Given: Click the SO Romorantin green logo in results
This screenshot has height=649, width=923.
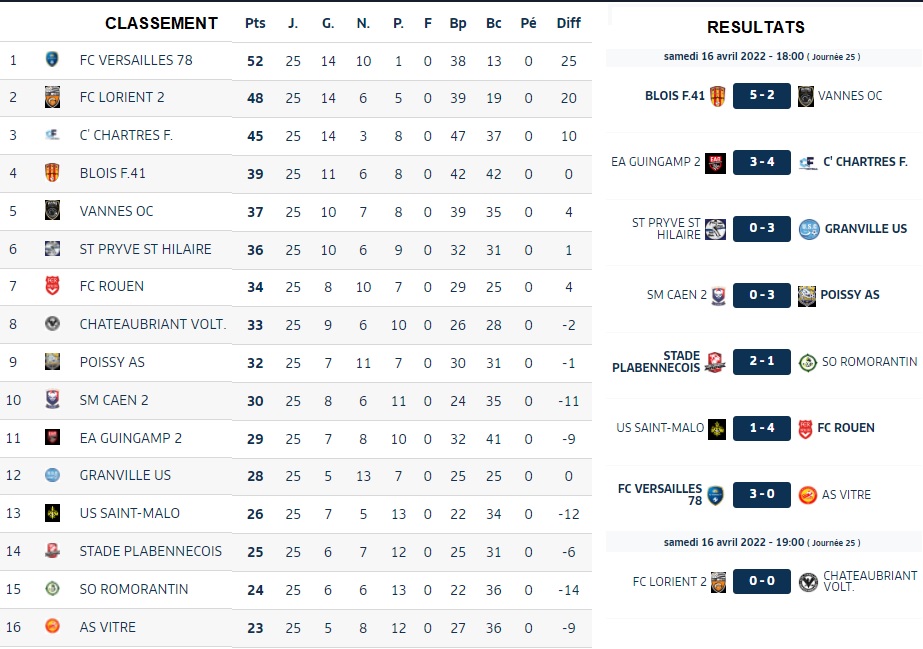Looking at the screenshot, I should 808,362.
